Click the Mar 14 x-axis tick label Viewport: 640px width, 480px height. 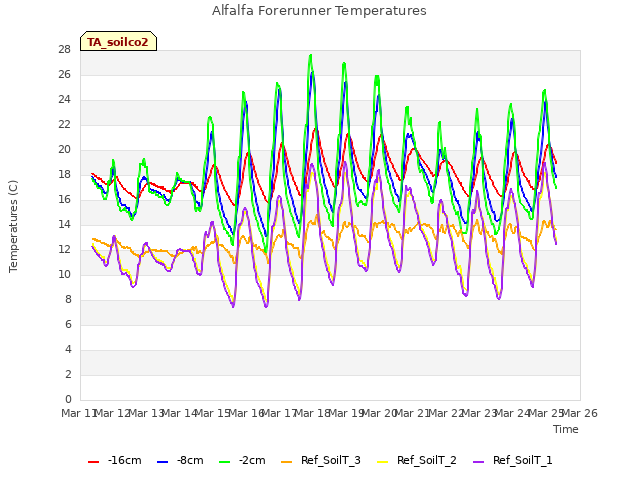click(180, 413)
